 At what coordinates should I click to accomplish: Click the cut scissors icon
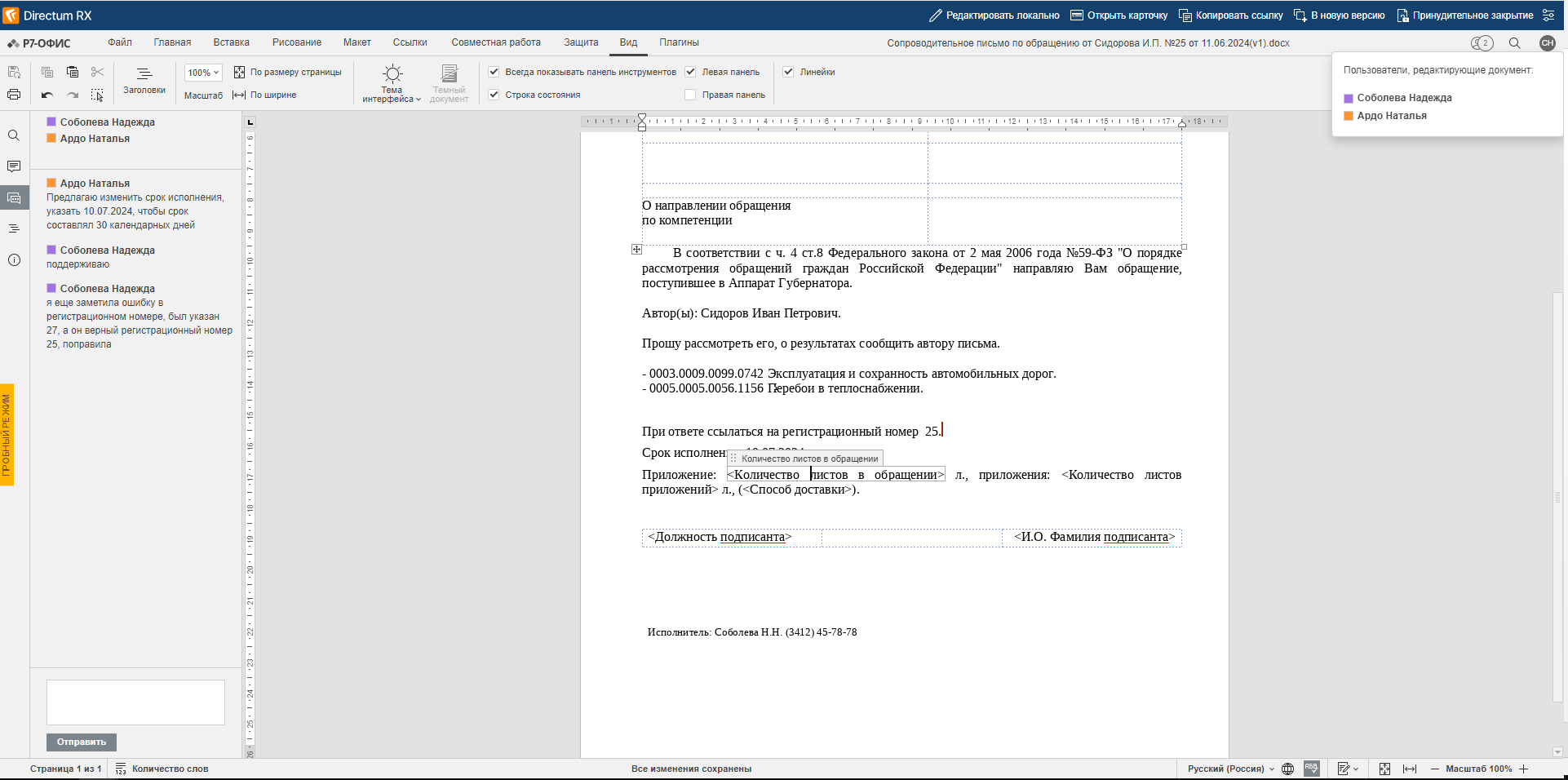pos(97,72)
